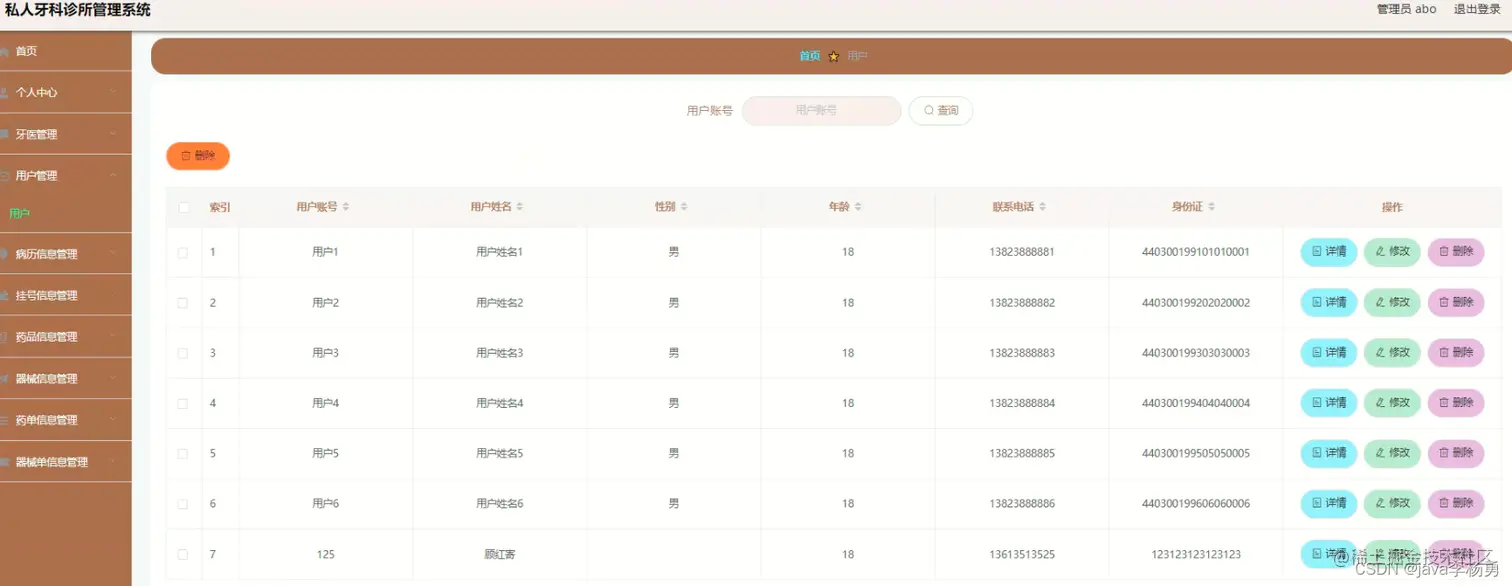
Task: Click phone number 13823888882
Action: [1022, 303]
